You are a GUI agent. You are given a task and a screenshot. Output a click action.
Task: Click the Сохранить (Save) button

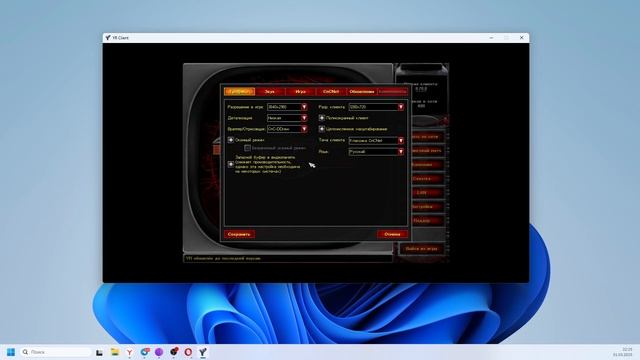239,234
